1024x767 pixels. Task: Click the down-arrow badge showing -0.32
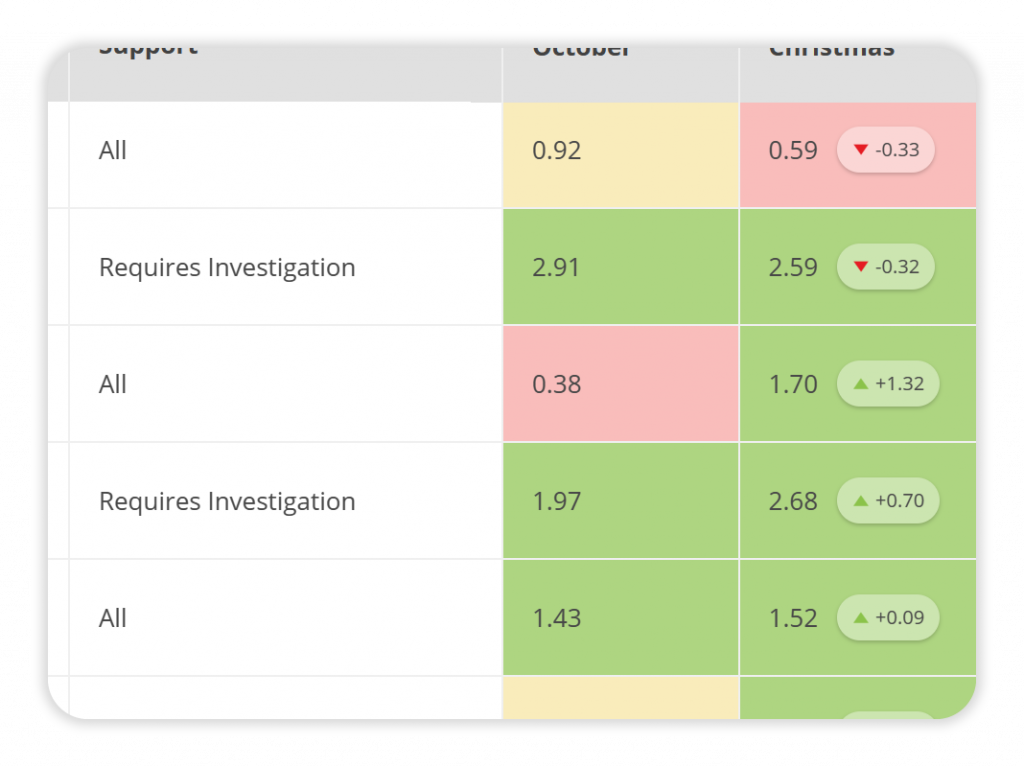coord(886,267)
